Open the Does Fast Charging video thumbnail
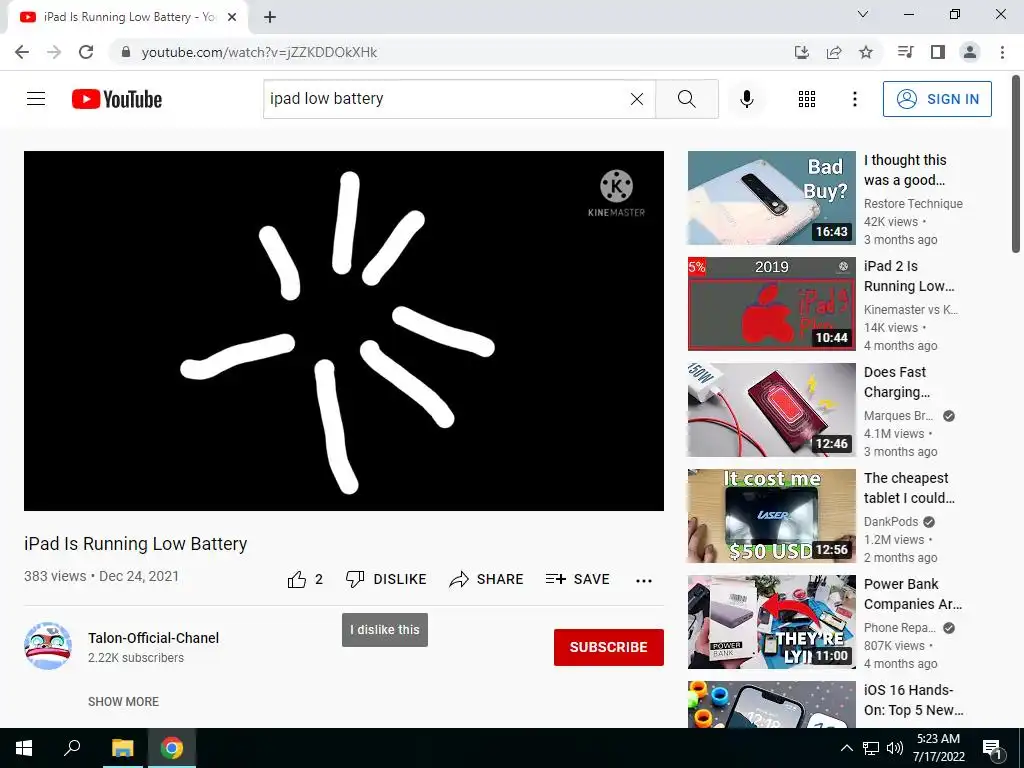This screenshot has height=768, width=1024. click(771, 409)
